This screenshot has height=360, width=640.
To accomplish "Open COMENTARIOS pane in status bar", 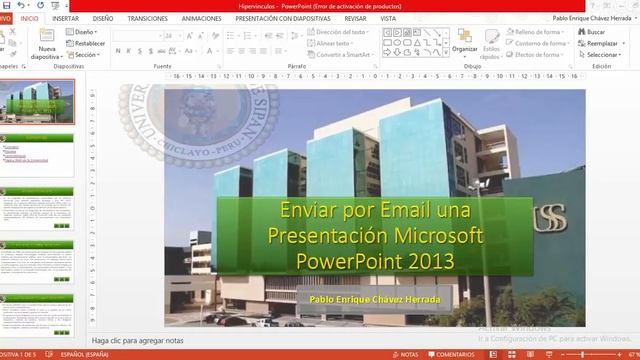I will (451, 355).
